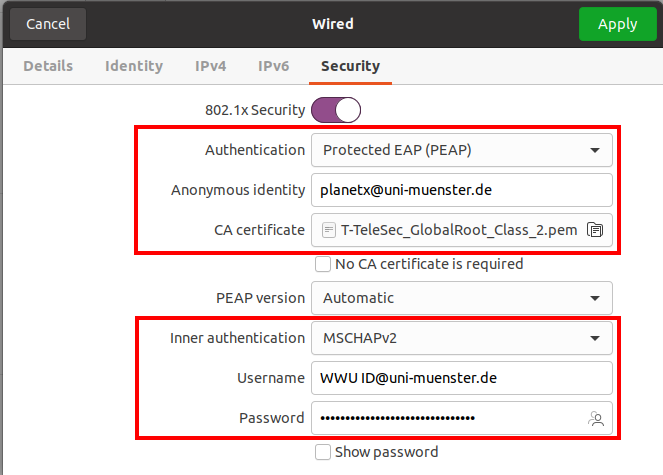Click the certificate document icon in CA field
Viewport: 663px width, 475px height.
point(329,230)
